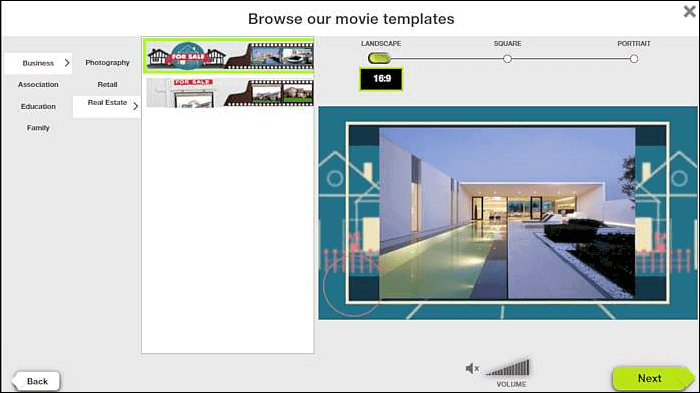Image resolution: width=700 pixels, height=393 pixels.
Task: Click the Next button
Action: tap(653, 378)
